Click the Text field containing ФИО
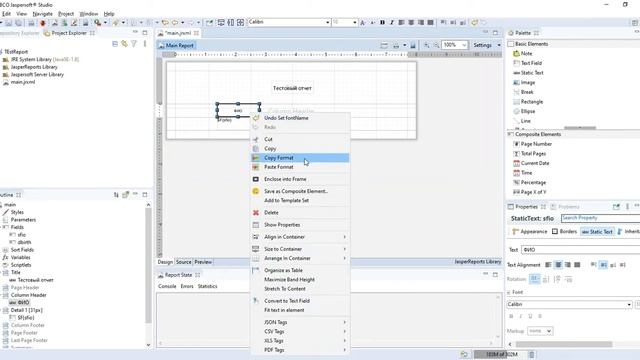This screenshot has height=360, width=640. coord(580,250)
